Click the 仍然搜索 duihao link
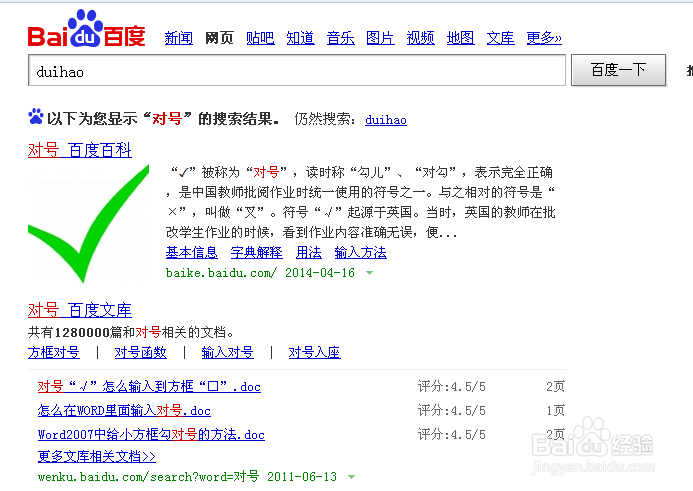 (386, 120)
